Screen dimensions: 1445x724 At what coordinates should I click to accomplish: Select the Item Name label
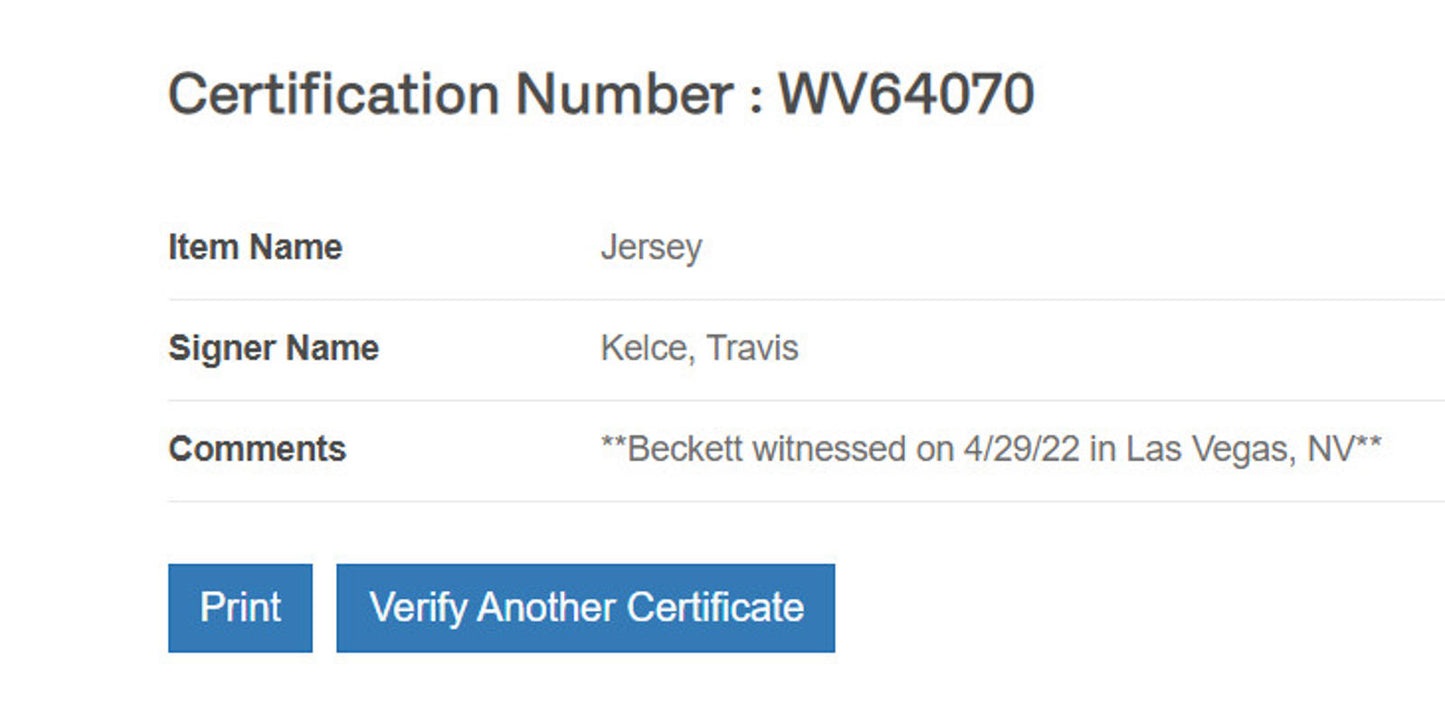click(255, 247)
